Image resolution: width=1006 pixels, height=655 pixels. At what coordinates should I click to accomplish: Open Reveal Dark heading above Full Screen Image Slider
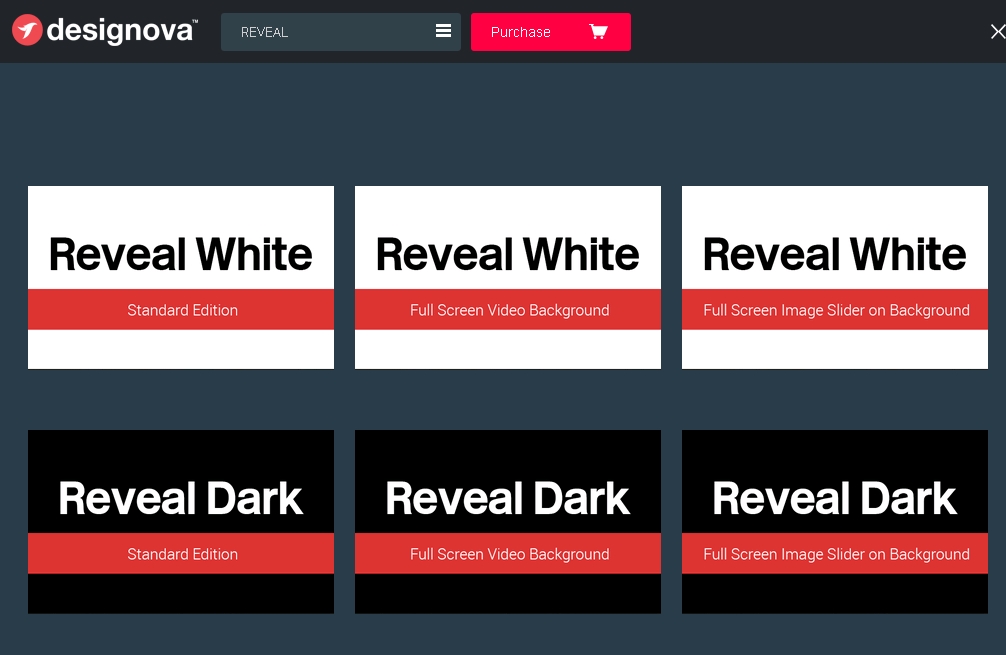point(835,498)
